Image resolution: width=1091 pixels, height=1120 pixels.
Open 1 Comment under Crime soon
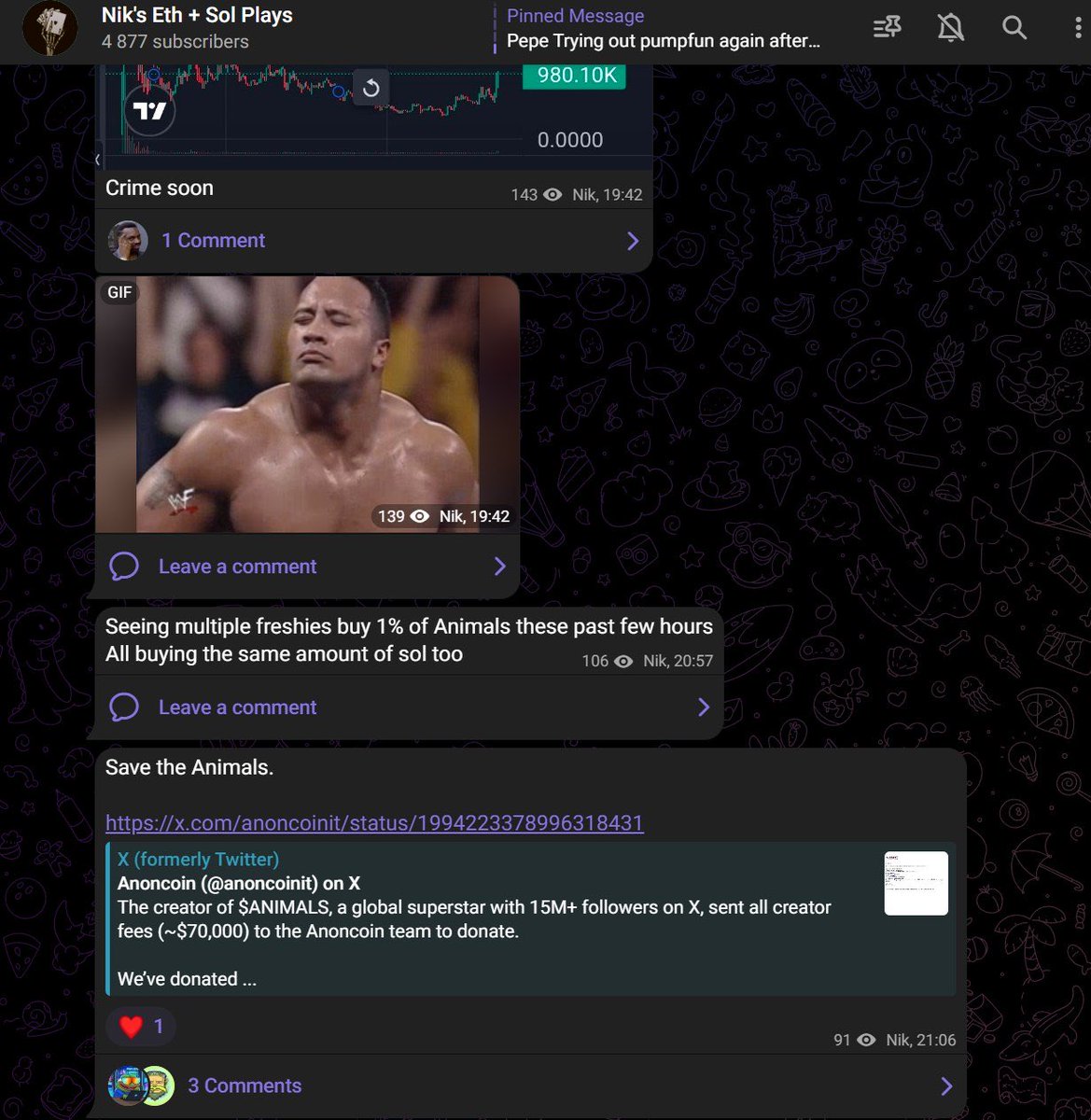(x=214, y=241)
